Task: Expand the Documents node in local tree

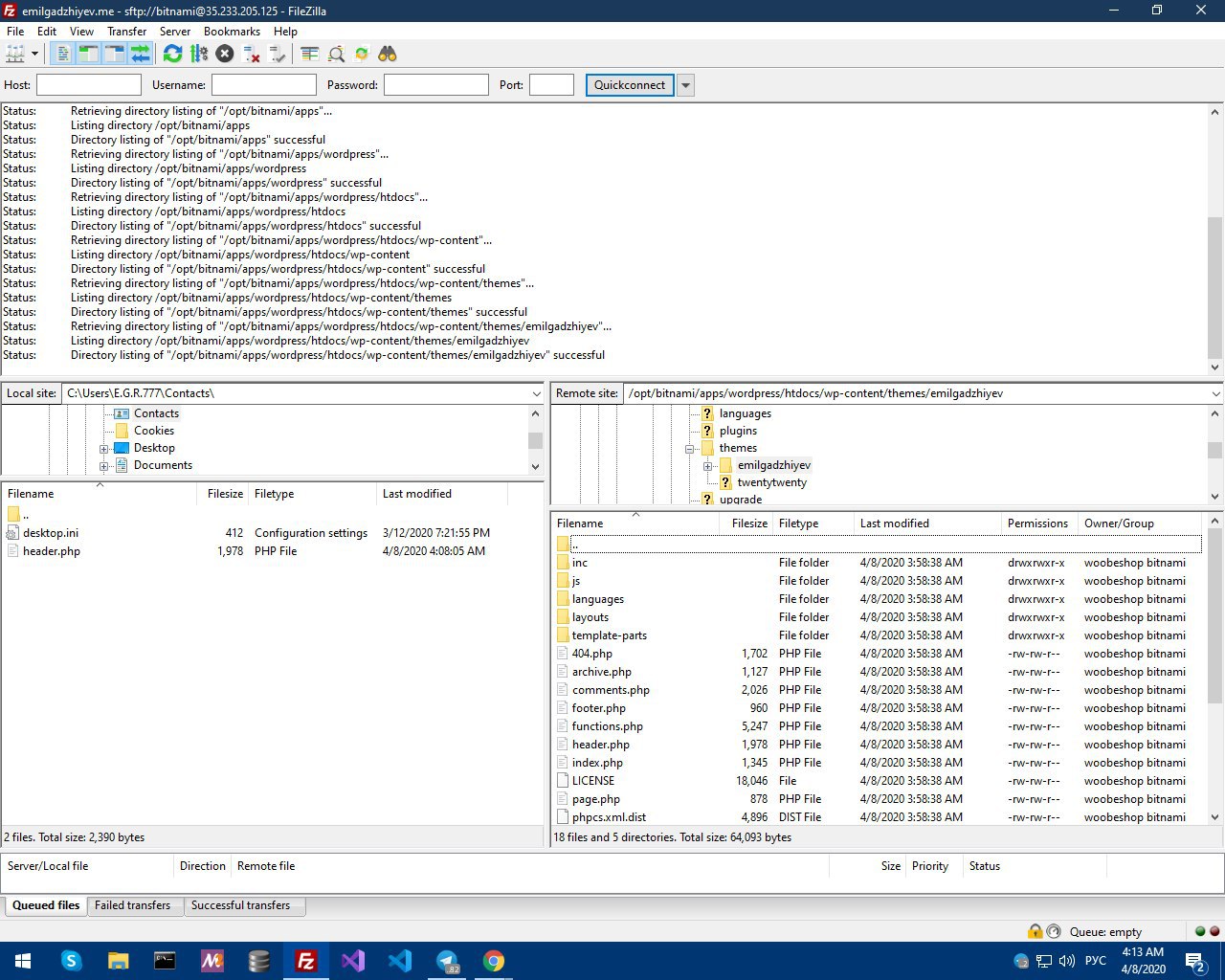Action: (104, 466)
